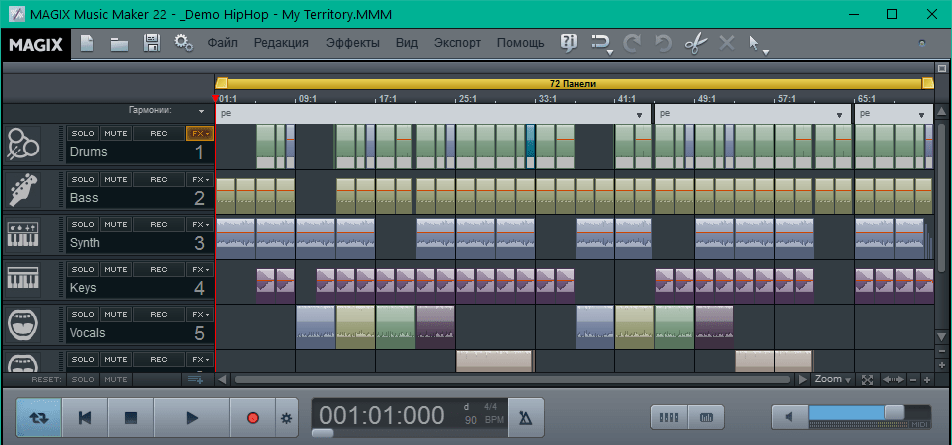Screen dimensions: 952x445
Task: Click the undo arrow icon
Action: pos(664,44)
